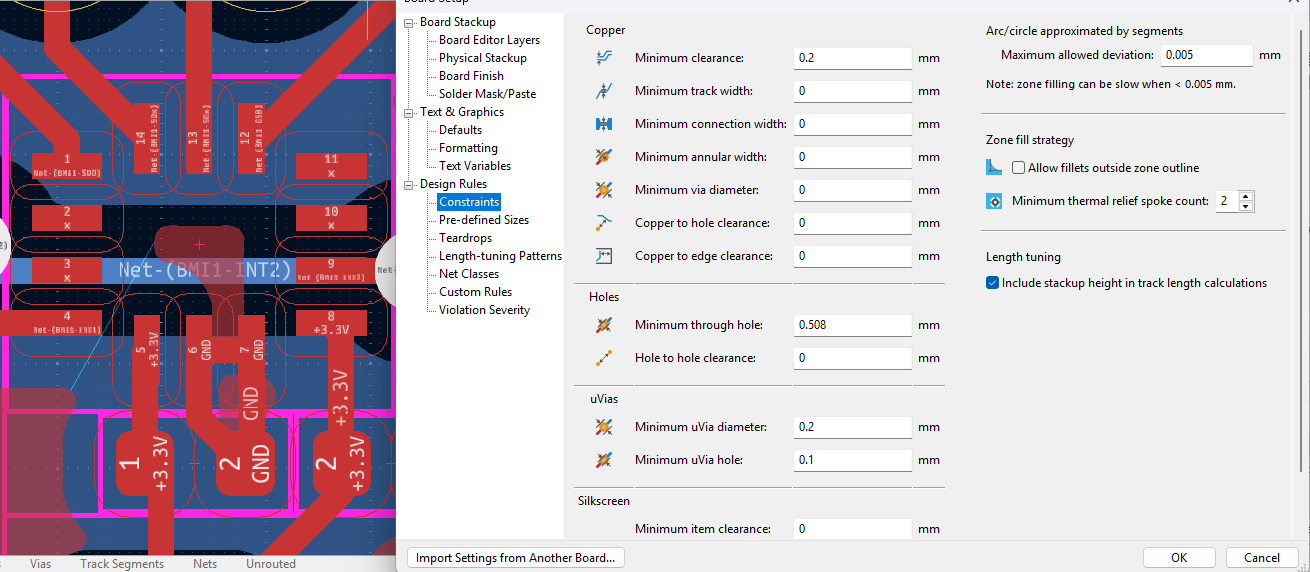The width and height of the screenshot is (1310, 572).
Task: Click the Hole to hole clearance icon
Action: [x=603, y=358]
